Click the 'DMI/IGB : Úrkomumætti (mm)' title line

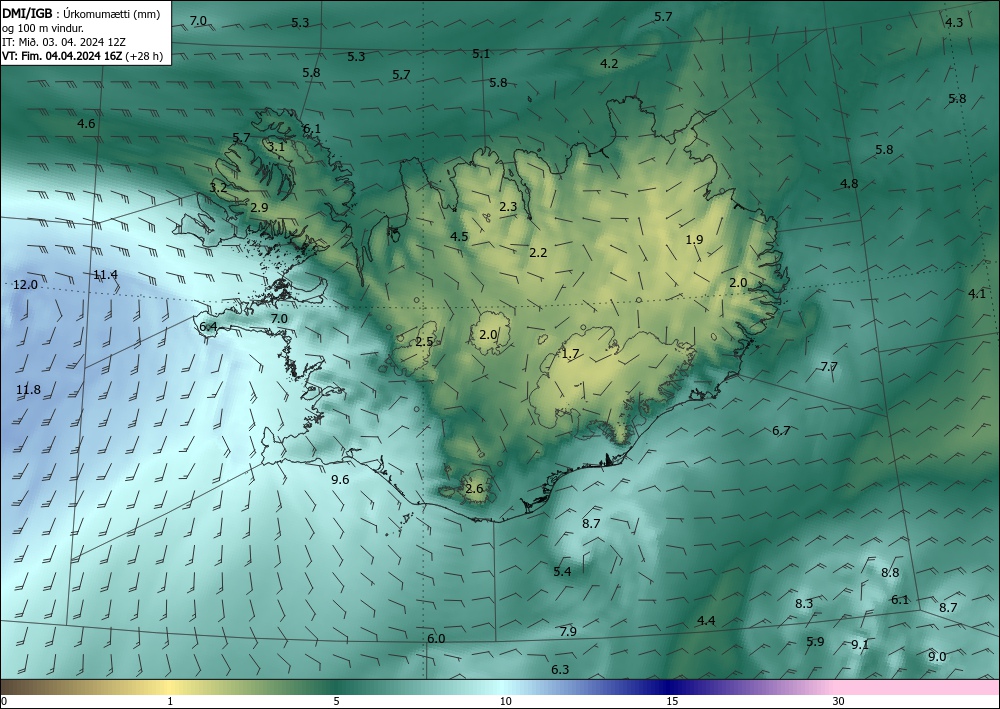(x=81, y=13)
